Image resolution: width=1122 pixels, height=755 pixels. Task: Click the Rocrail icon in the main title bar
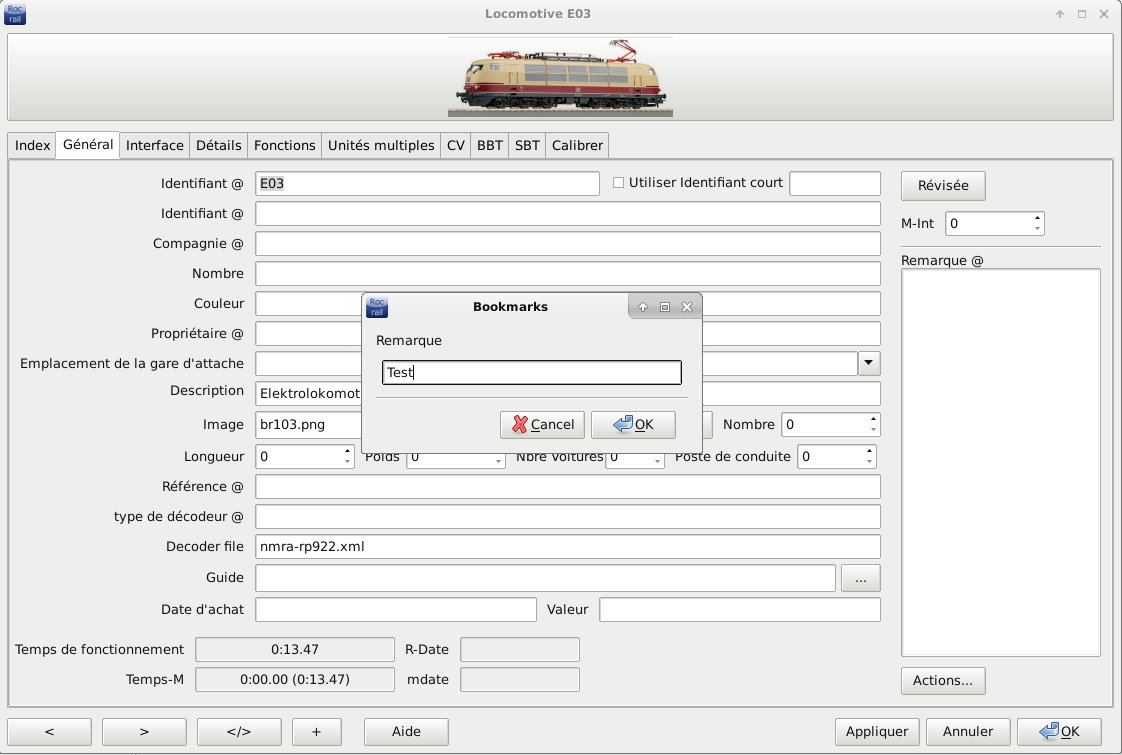pyautogui.click(x=16, y=14)
